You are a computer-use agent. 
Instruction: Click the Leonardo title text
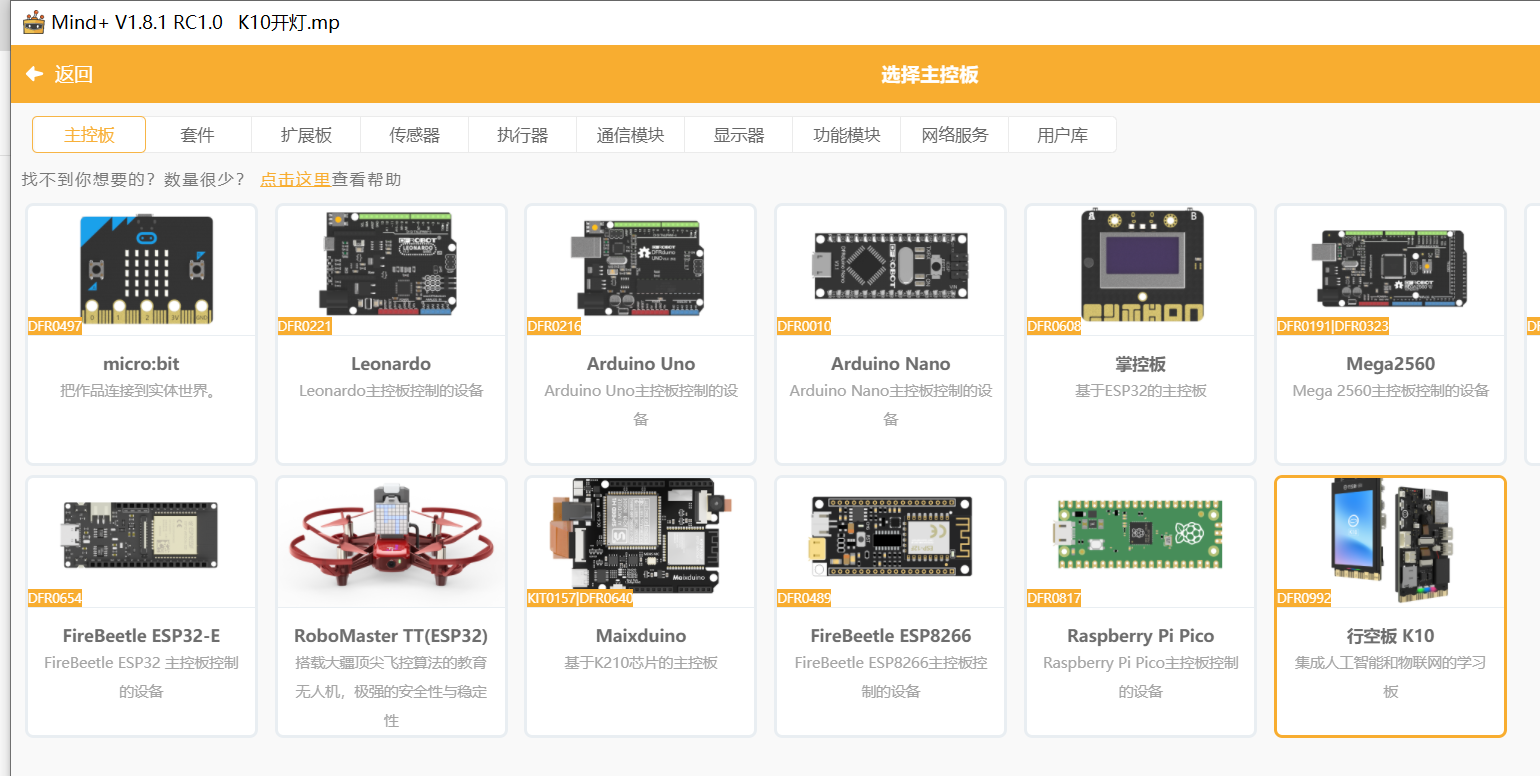point(391,364)
